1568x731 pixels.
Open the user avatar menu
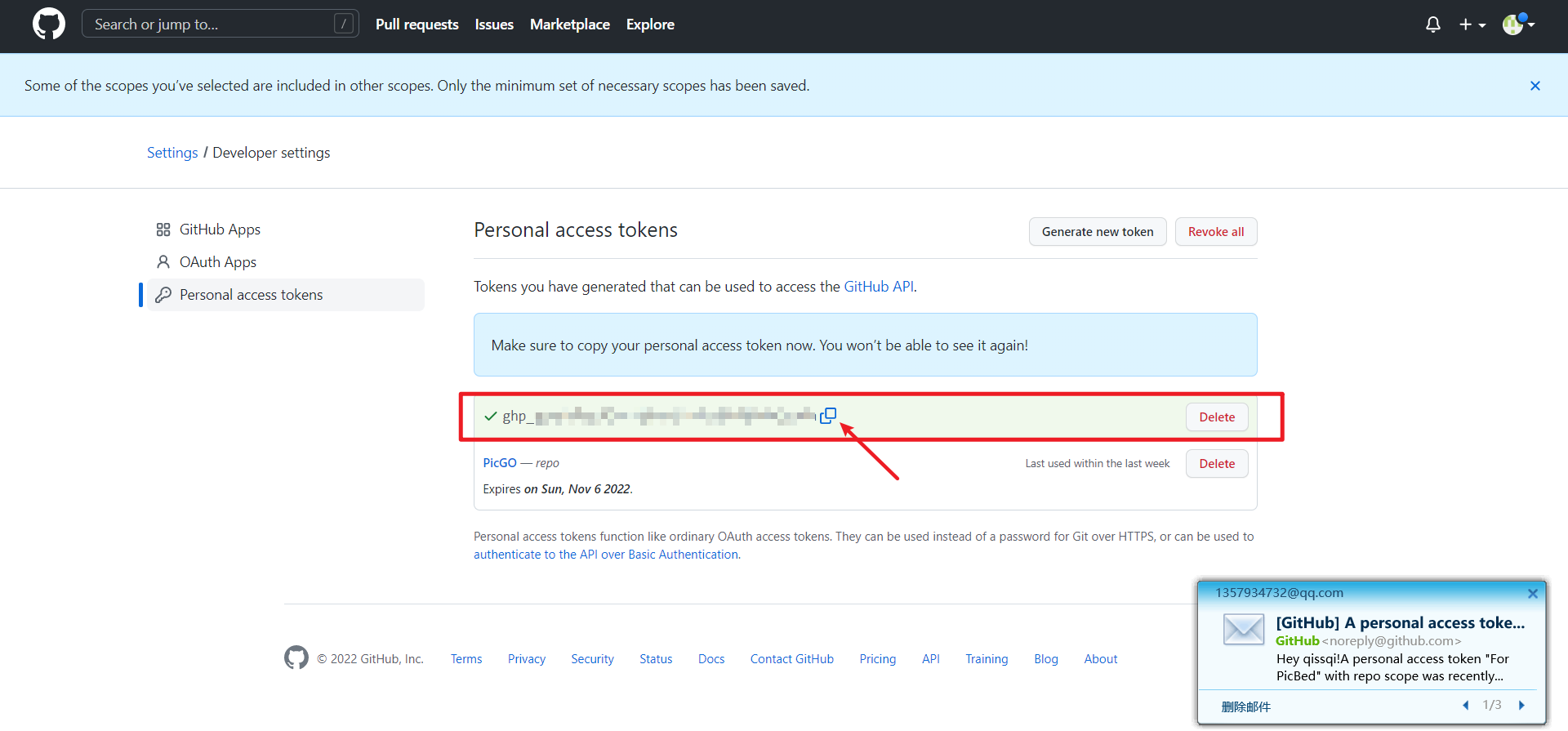tap(1519, 25)
